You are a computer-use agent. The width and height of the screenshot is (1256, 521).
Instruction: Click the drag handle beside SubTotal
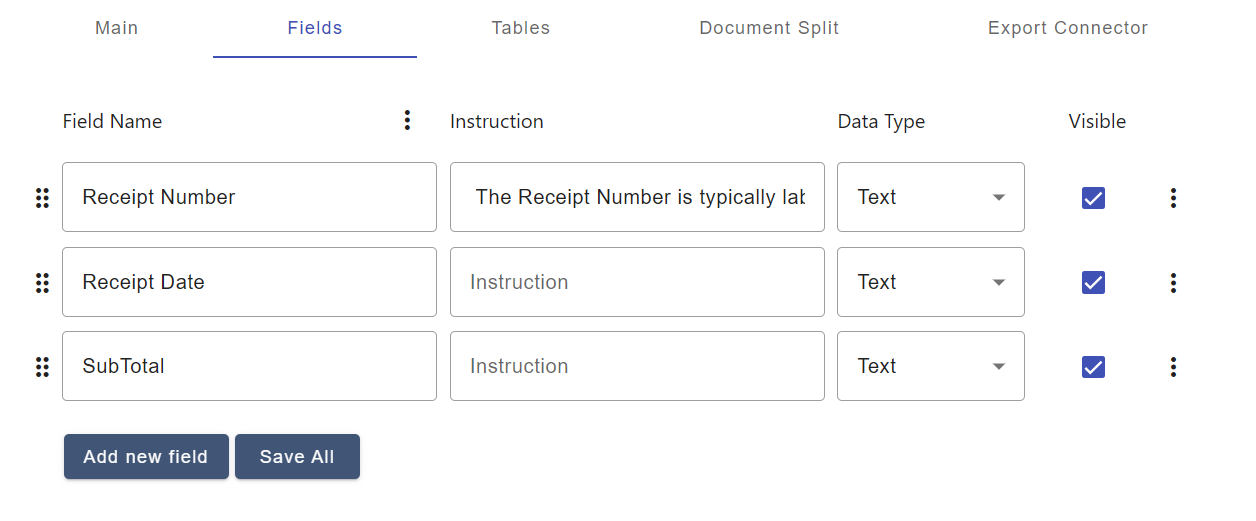pos(42,367)
